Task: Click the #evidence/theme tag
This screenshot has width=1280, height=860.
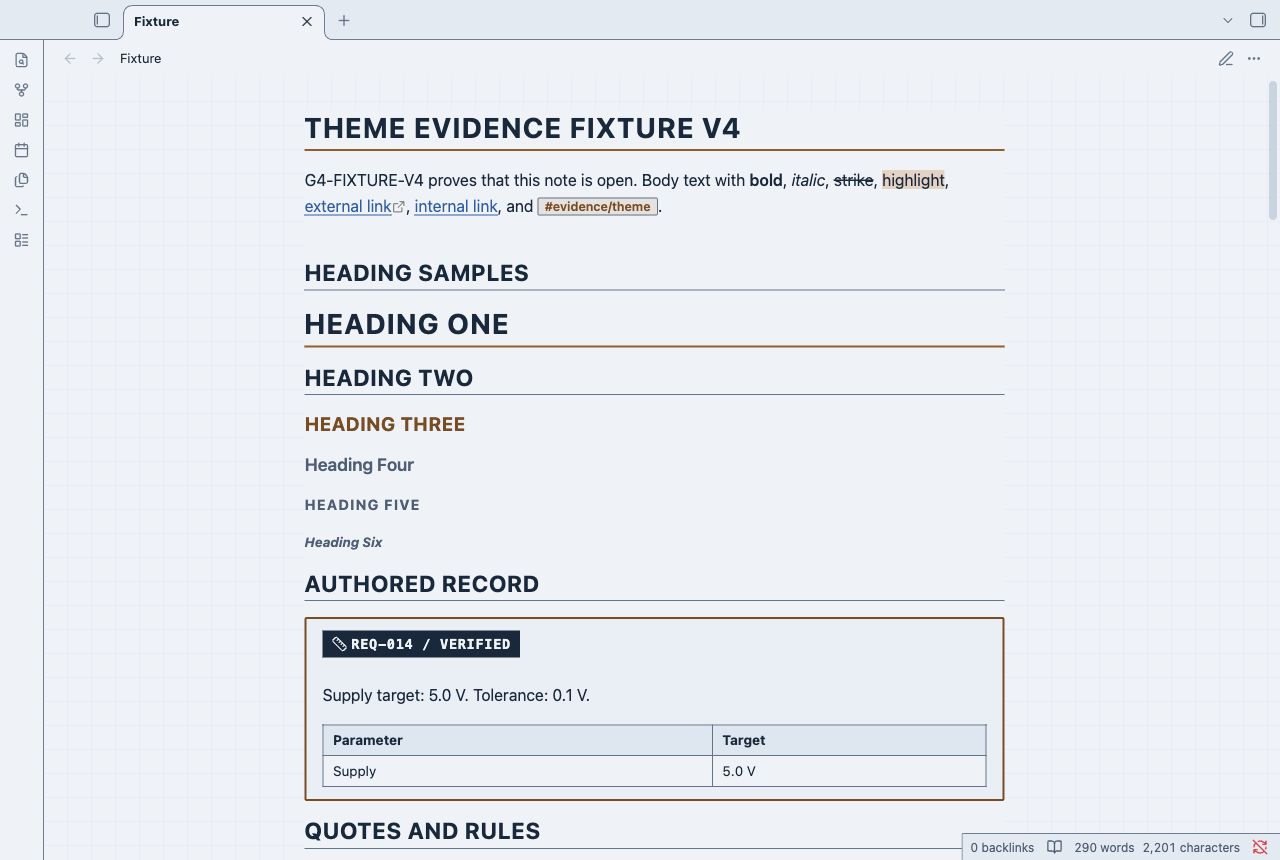Action: (598, 207)
